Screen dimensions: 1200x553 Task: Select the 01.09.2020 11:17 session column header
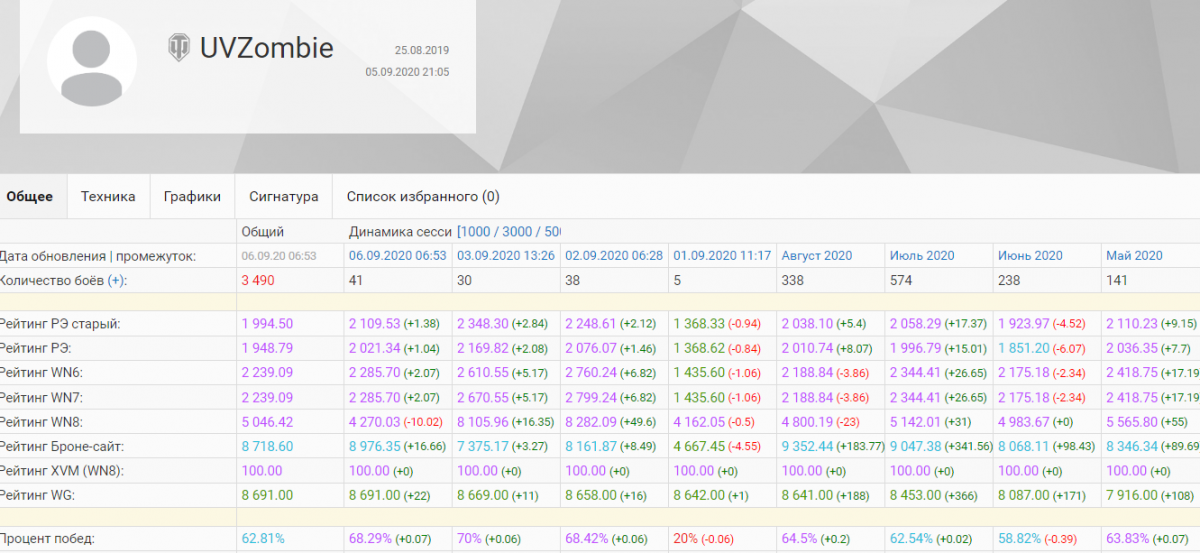722,256
